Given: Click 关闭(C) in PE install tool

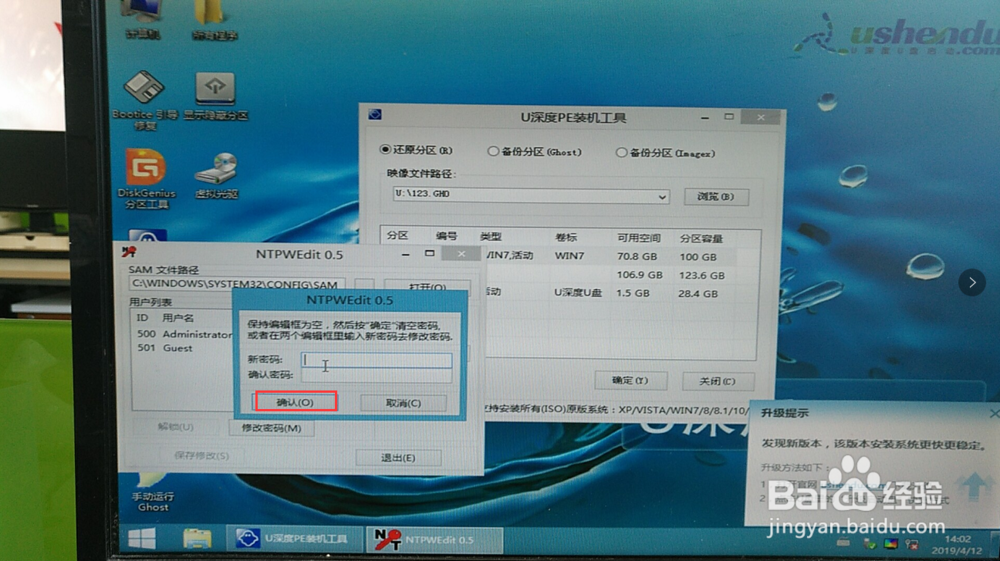Looking at the screenshot, I should [717, 381].
